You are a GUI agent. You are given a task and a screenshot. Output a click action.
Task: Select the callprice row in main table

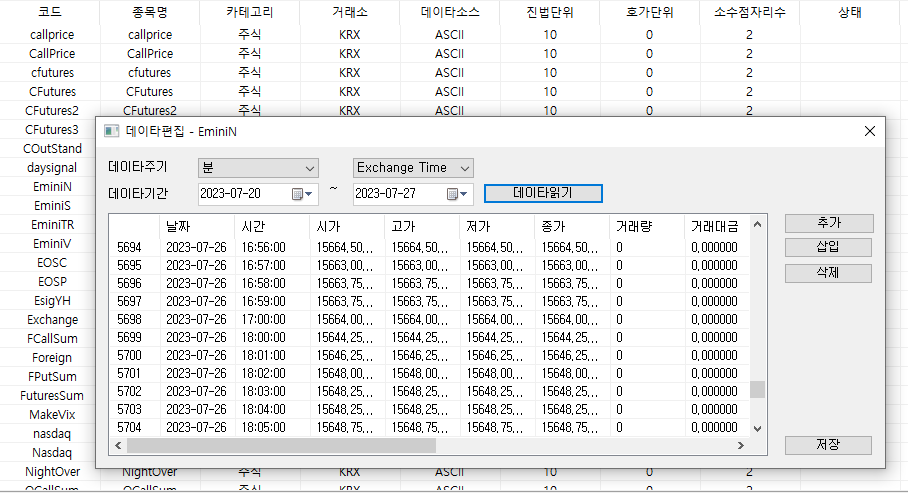coord(52,35)
